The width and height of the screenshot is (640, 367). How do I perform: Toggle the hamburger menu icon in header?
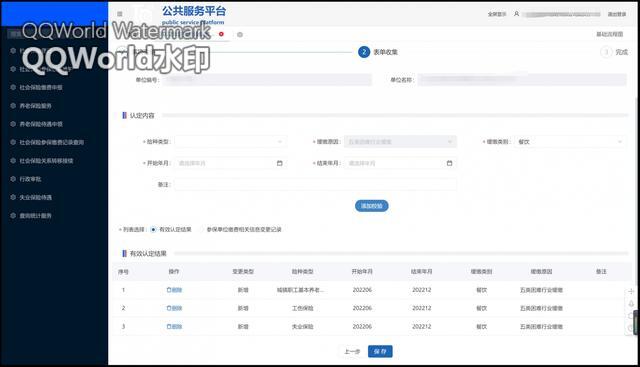tap(120, 14)
